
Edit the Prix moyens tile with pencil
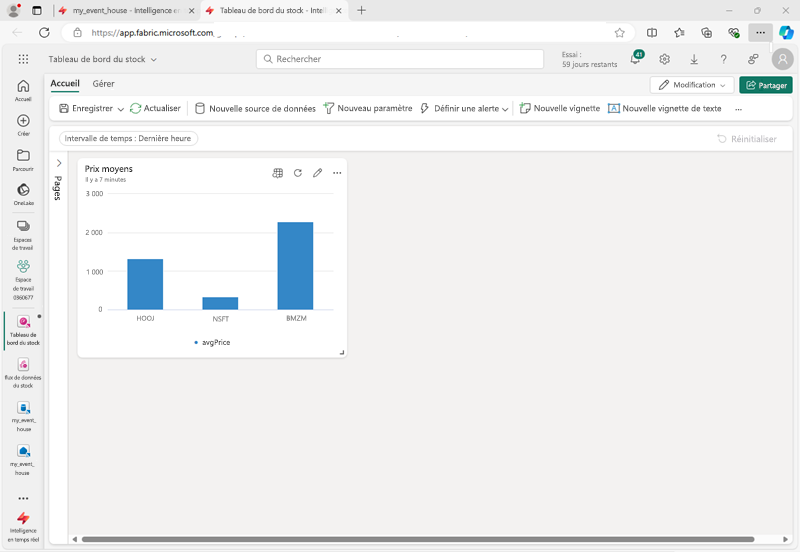click(x=317, y=173)
